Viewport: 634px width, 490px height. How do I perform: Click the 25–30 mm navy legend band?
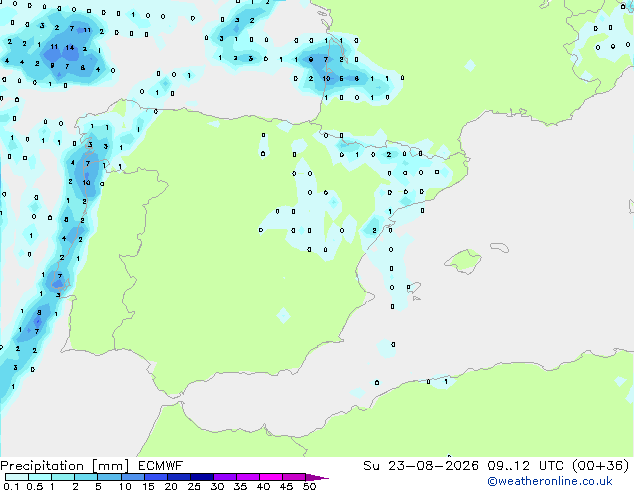pos(201,477)
